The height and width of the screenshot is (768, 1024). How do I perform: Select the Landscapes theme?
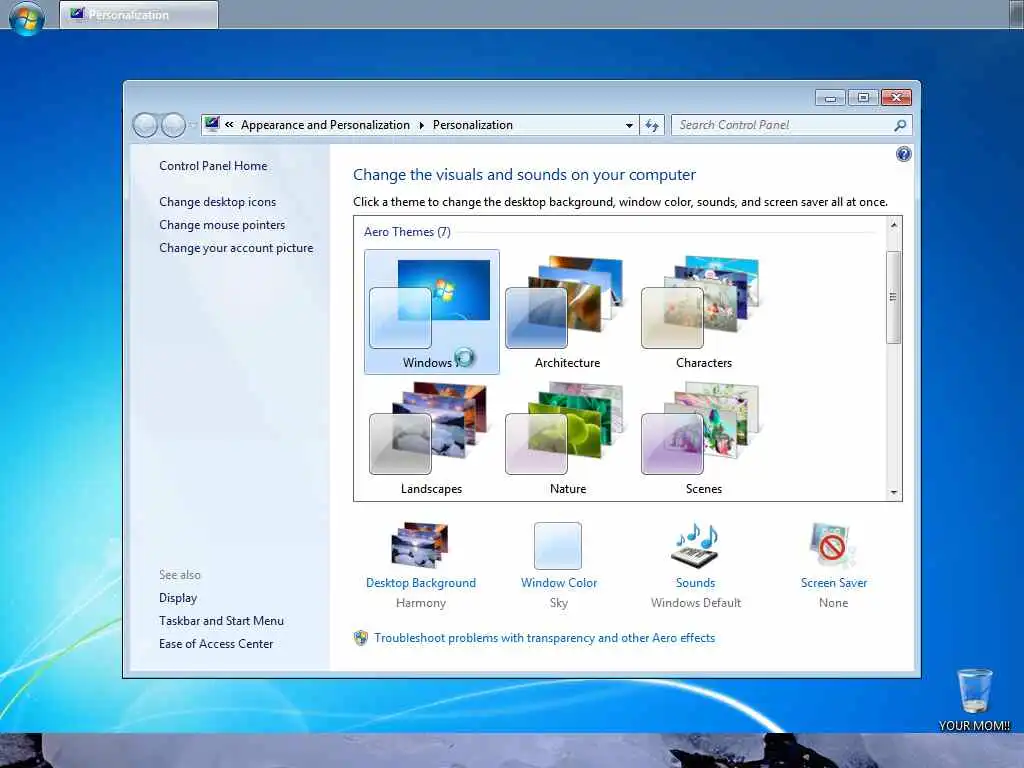pos(432,439)
